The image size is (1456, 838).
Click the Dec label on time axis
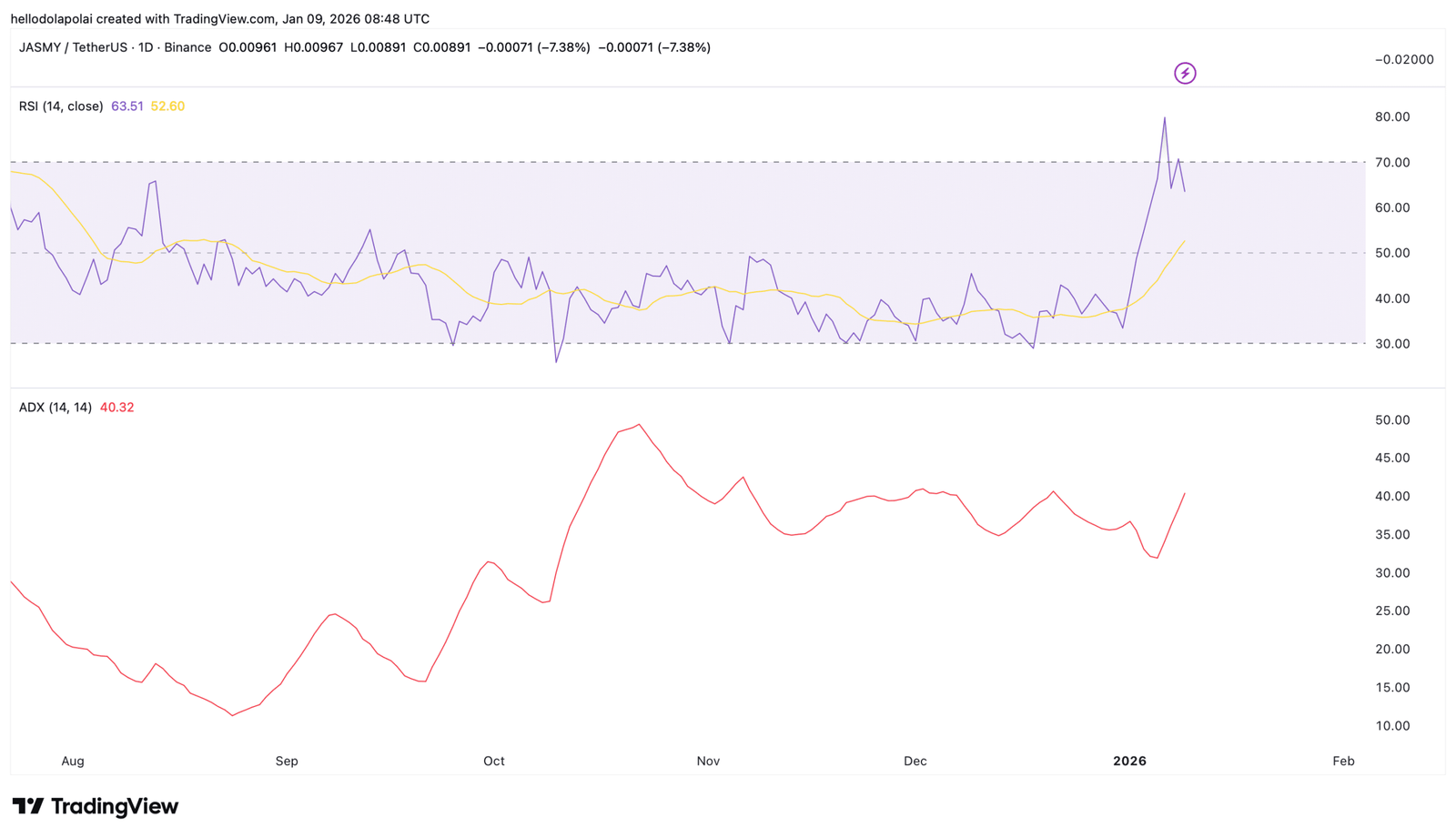915,761
